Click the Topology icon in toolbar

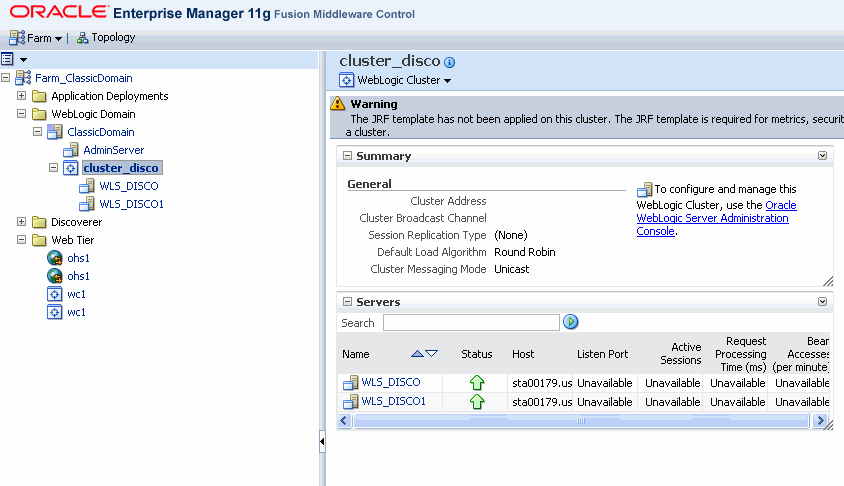82,38
